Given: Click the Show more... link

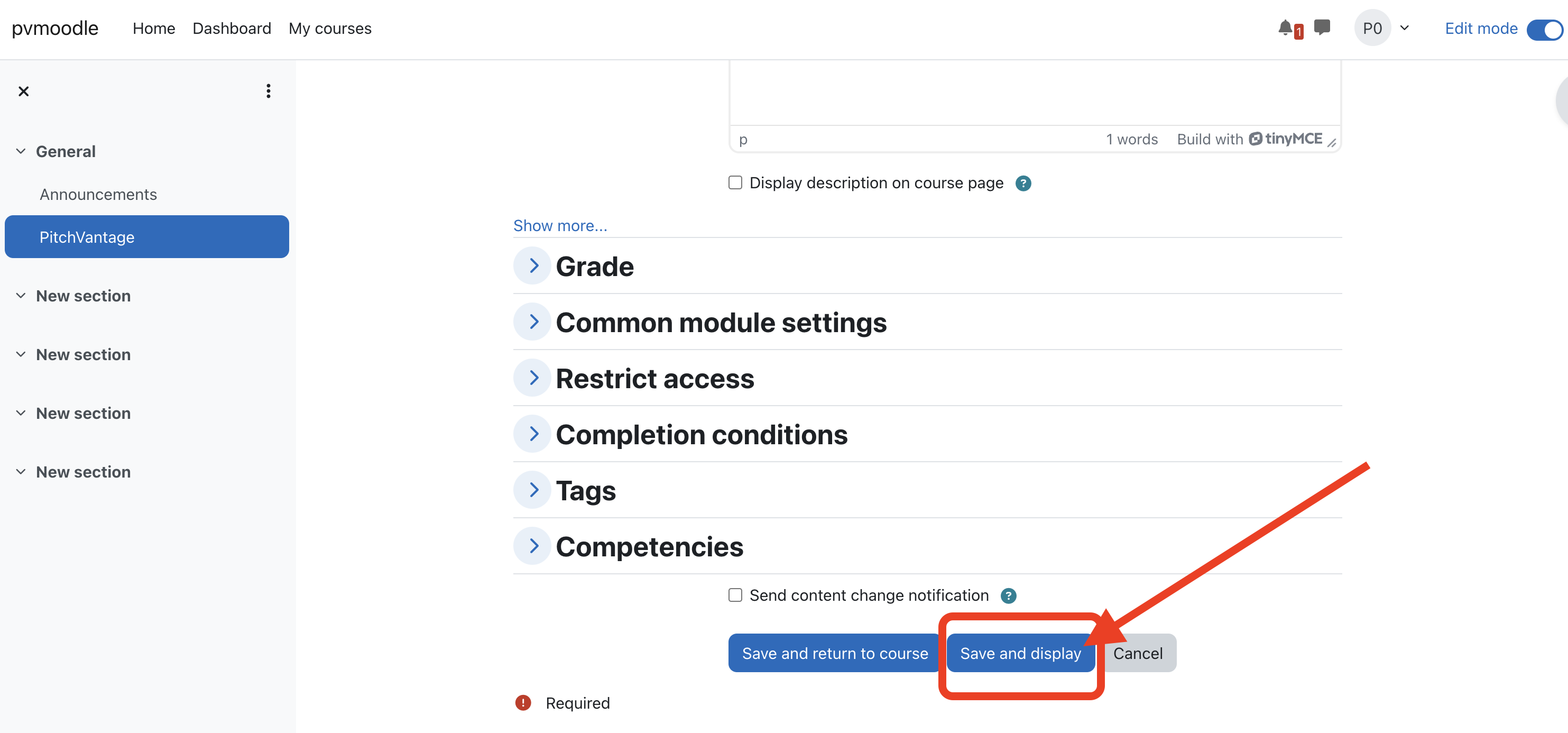Looking at the screenshot, I should pyautogui.click(x=559, y=226).
